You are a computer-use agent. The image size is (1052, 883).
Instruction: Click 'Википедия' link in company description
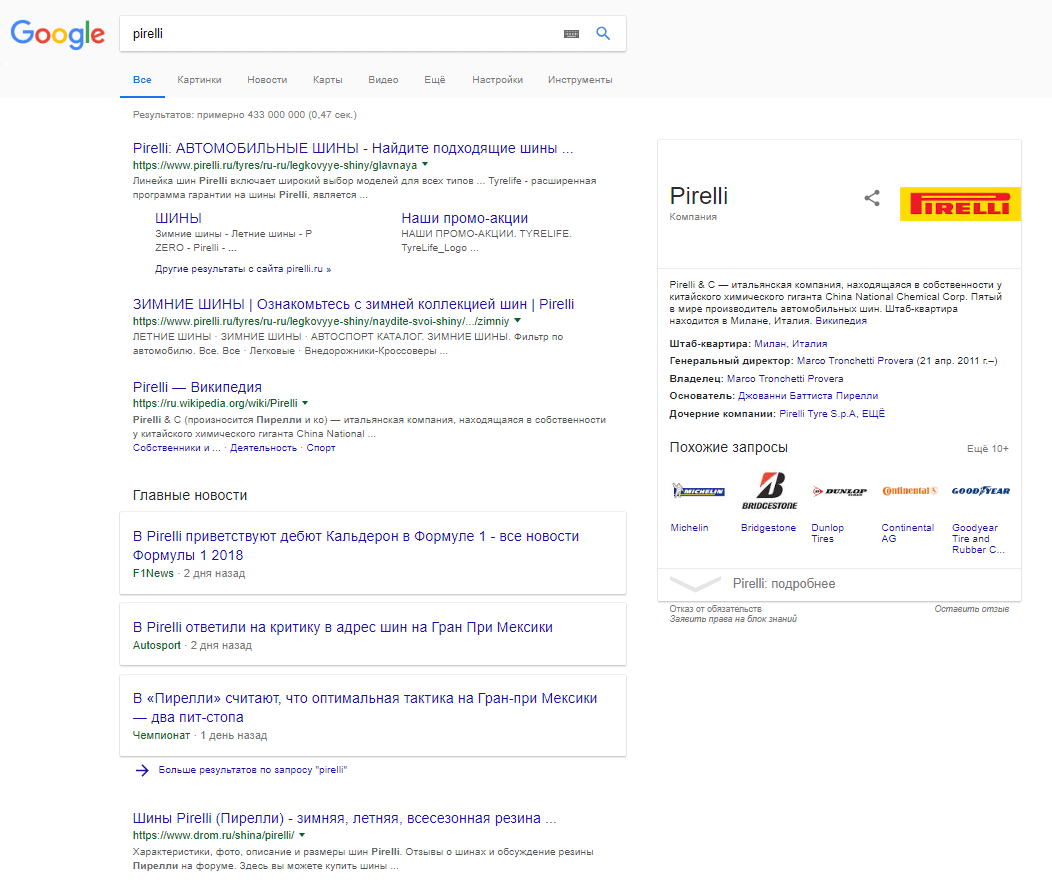click(x=841, y=321)
